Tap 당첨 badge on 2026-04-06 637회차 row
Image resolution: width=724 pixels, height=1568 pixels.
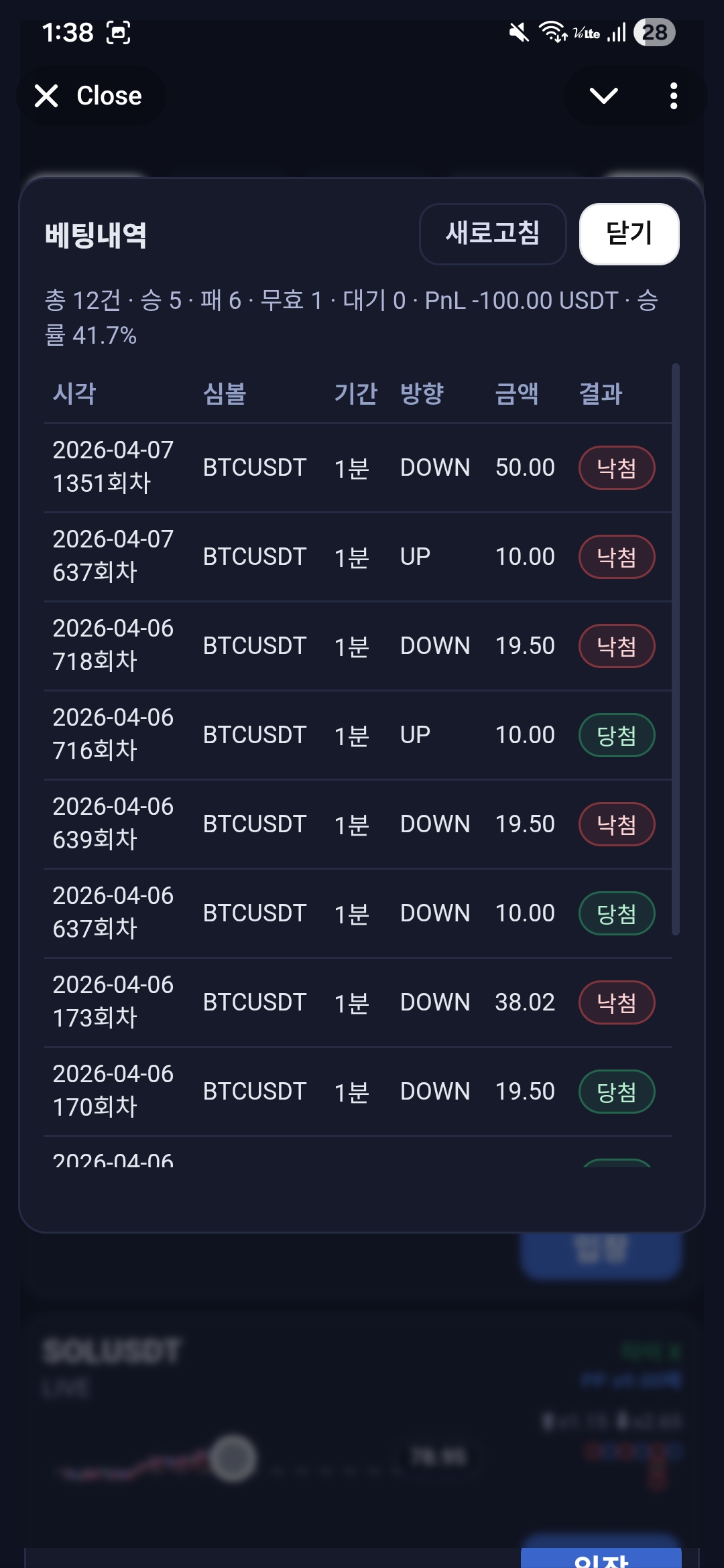point(616,913)
